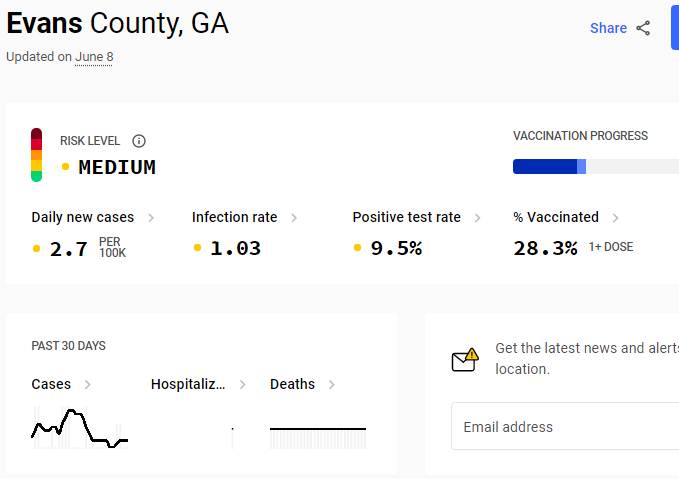Open the Deaths sparkline chart
Screen dimensions: 679x479
pos(318,437)
